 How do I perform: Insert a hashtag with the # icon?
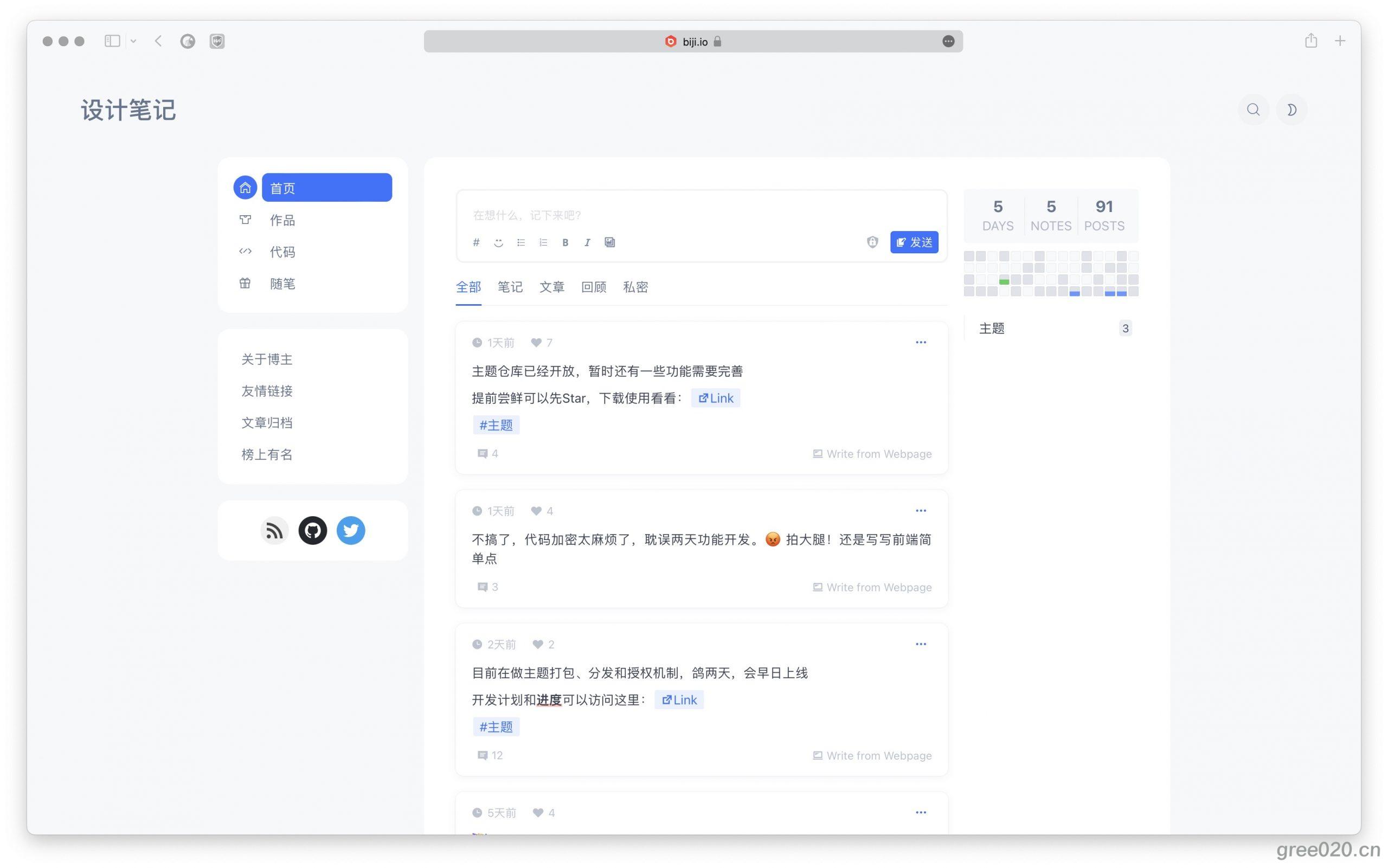coord(476,242)
